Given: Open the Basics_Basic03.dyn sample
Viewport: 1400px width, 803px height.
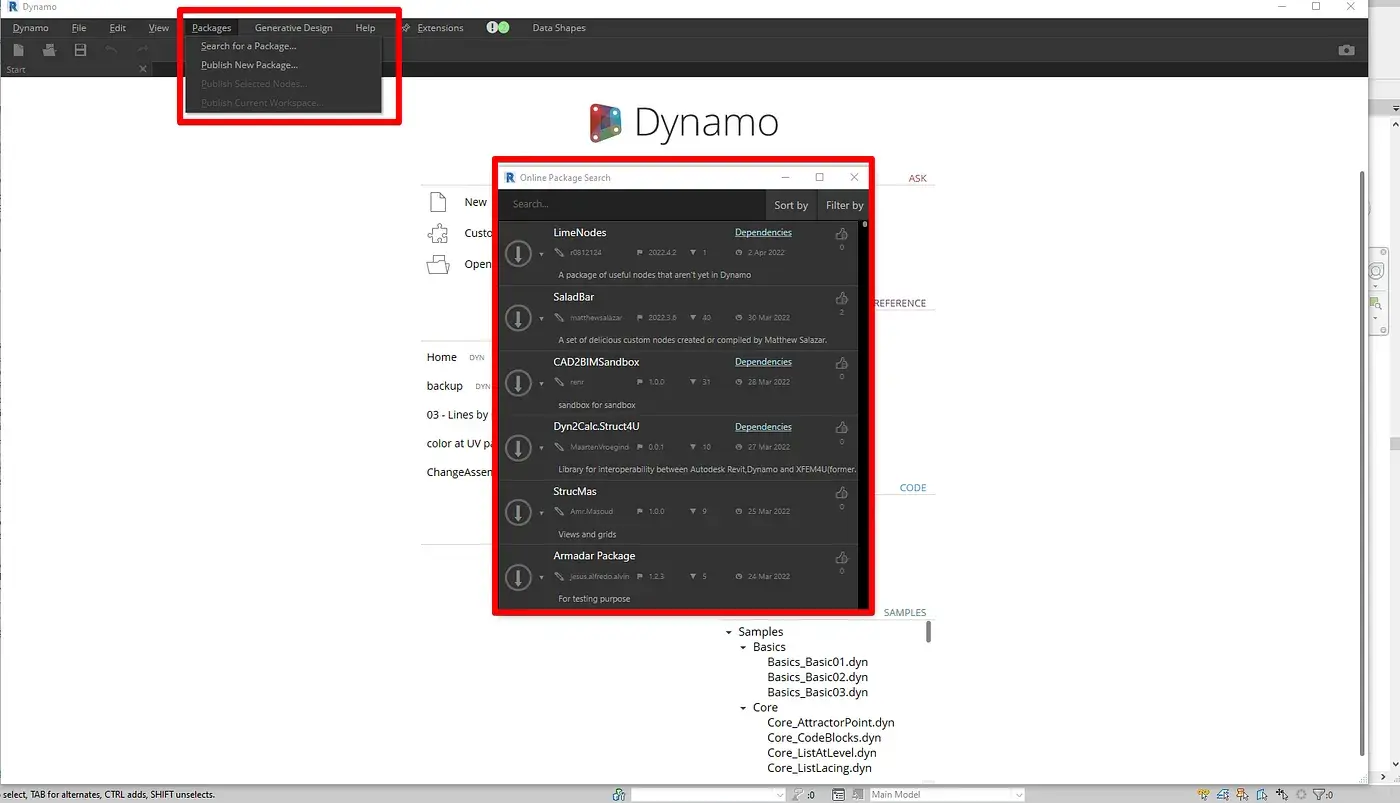Looking at the screenshot, I should tap(817, 692).
